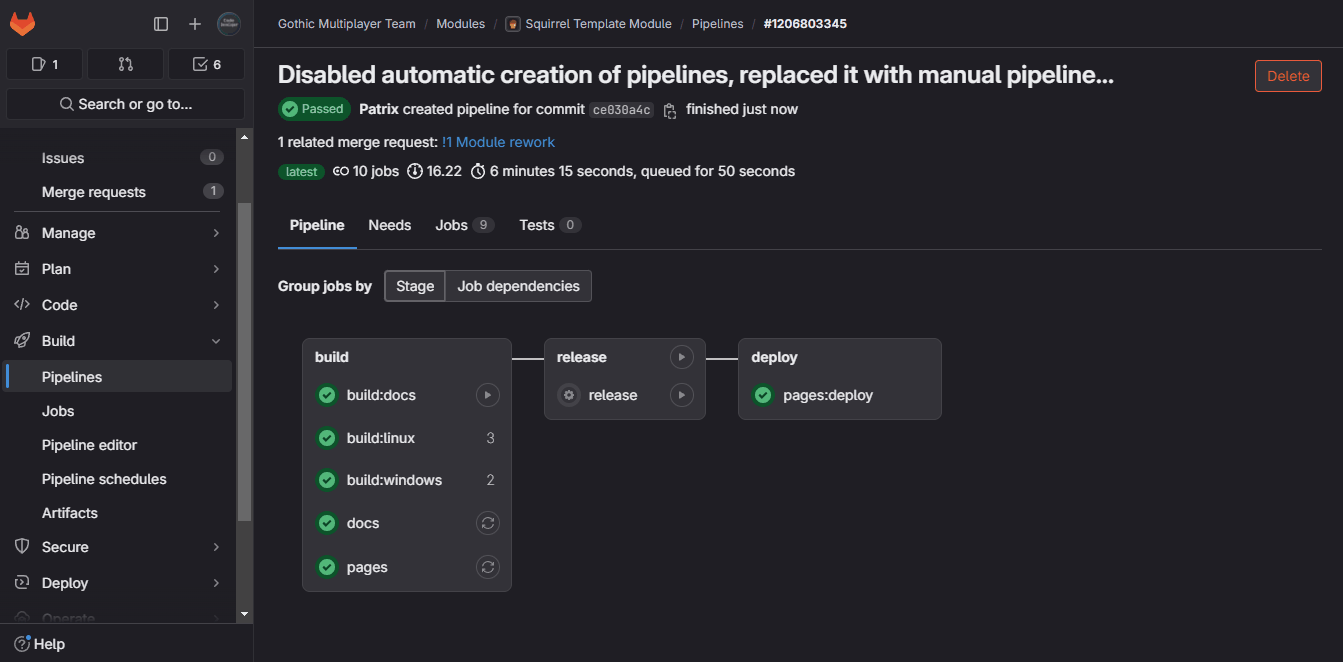Click the plus create new icon

(195, 24)
